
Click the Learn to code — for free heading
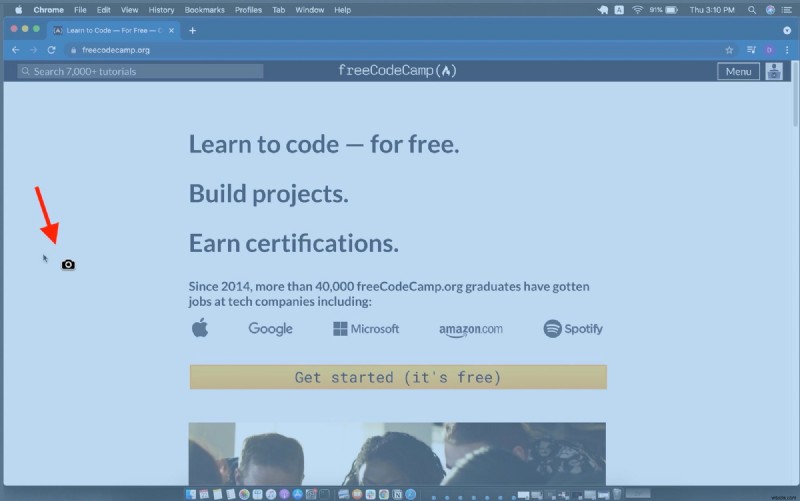pyautogui.click(x=324, y=144)
